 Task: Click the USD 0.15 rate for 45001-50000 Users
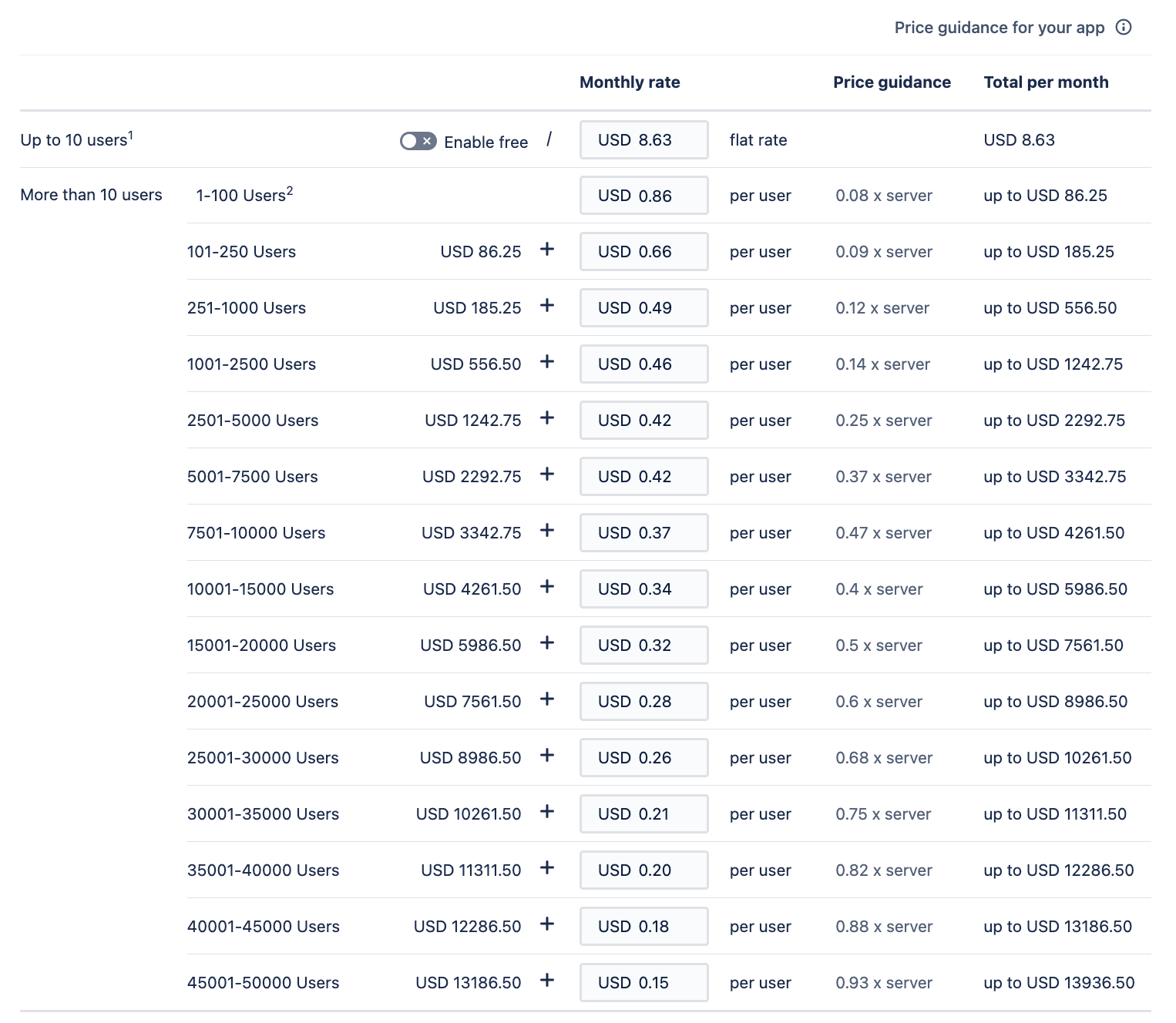click(x=643, y=981)
